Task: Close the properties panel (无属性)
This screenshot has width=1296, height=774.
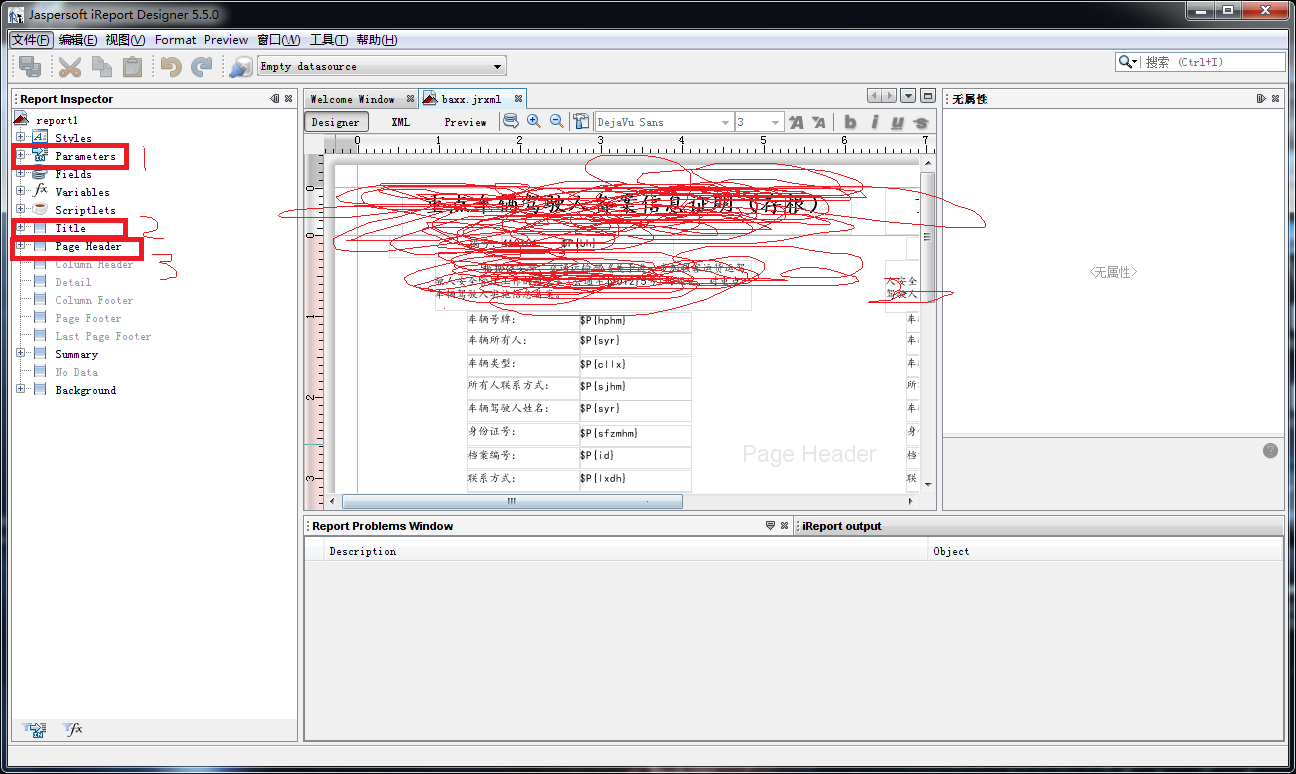Action: coord(1275,99)
